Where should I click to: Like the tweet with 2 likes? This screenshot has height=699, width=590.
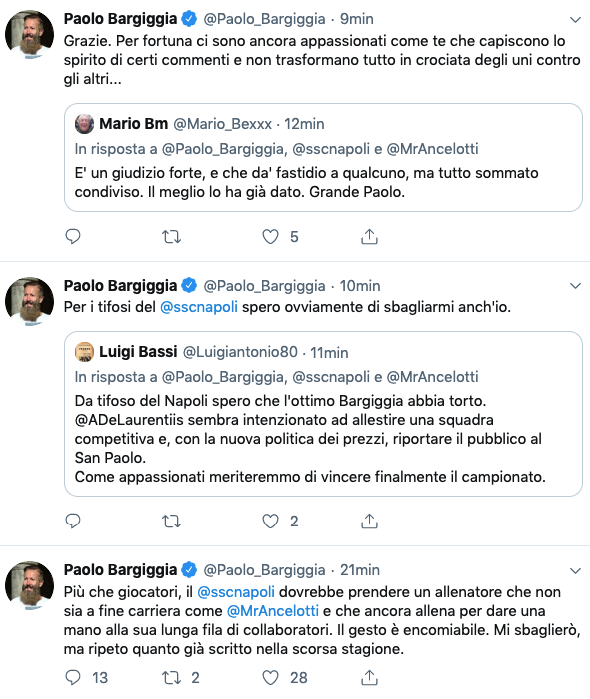[x=270, y=521]
